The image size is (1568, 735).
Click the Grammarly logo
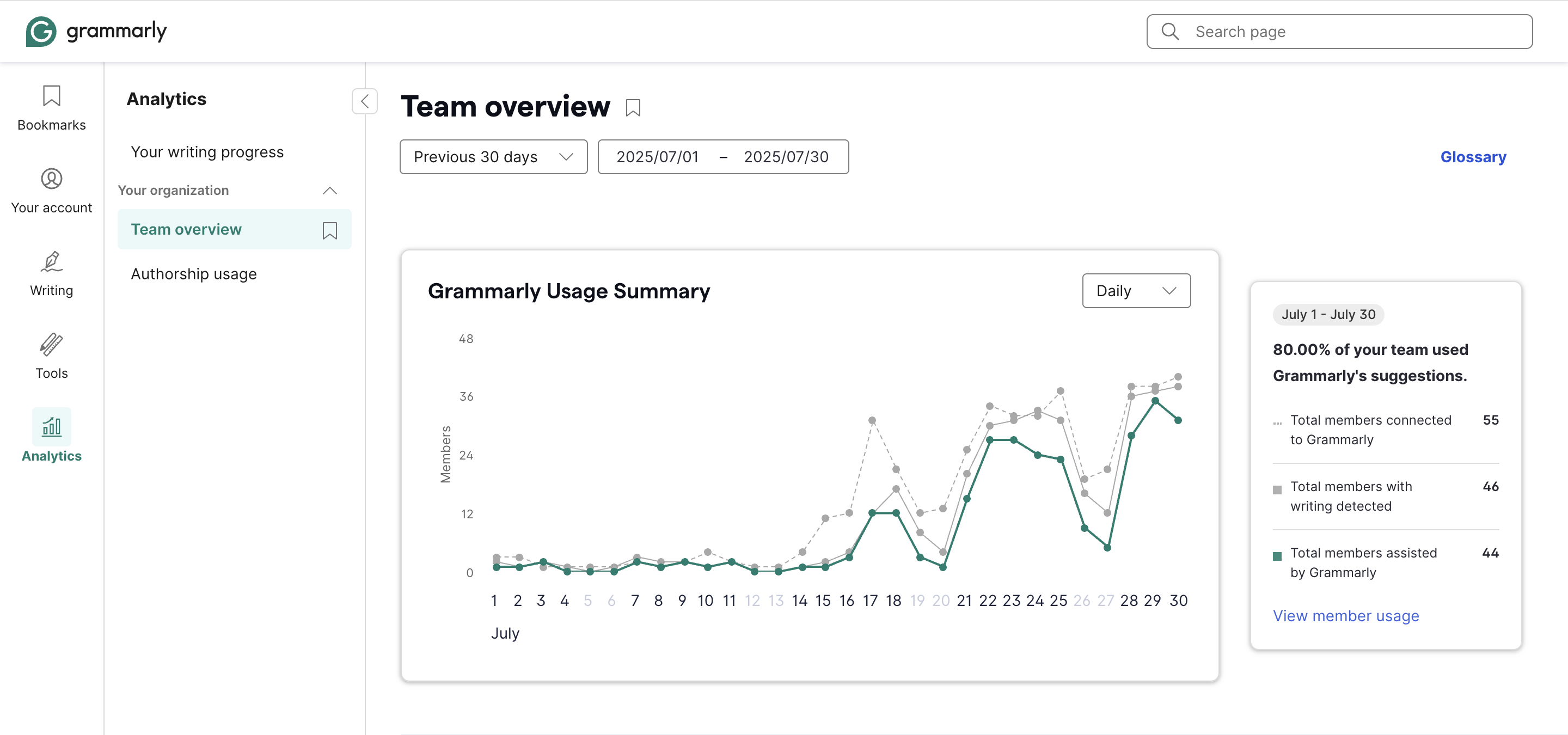click(96, 31)
